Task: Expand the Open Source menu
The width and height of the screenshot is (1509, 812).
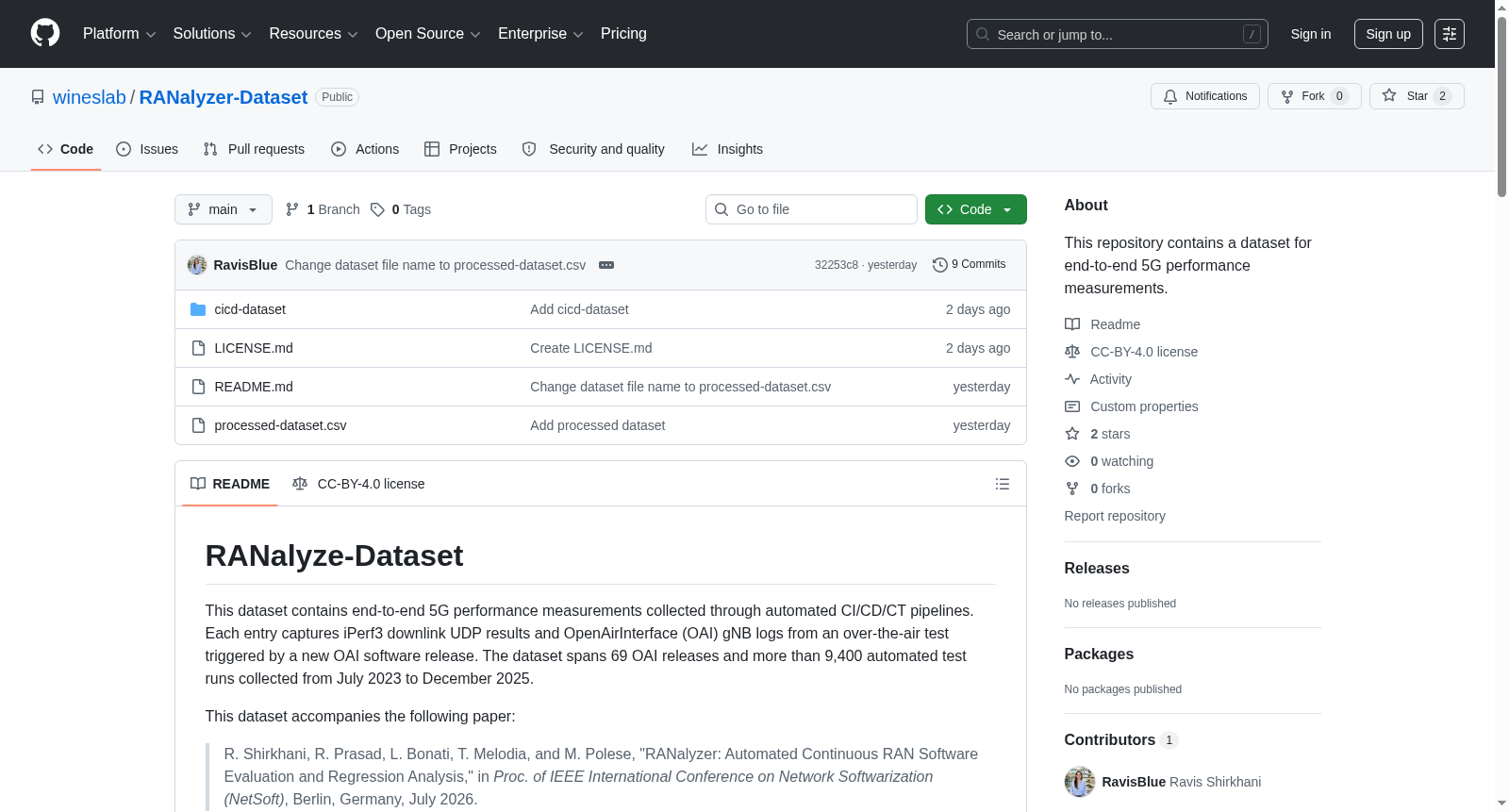Action: click(x=428, y=34)
